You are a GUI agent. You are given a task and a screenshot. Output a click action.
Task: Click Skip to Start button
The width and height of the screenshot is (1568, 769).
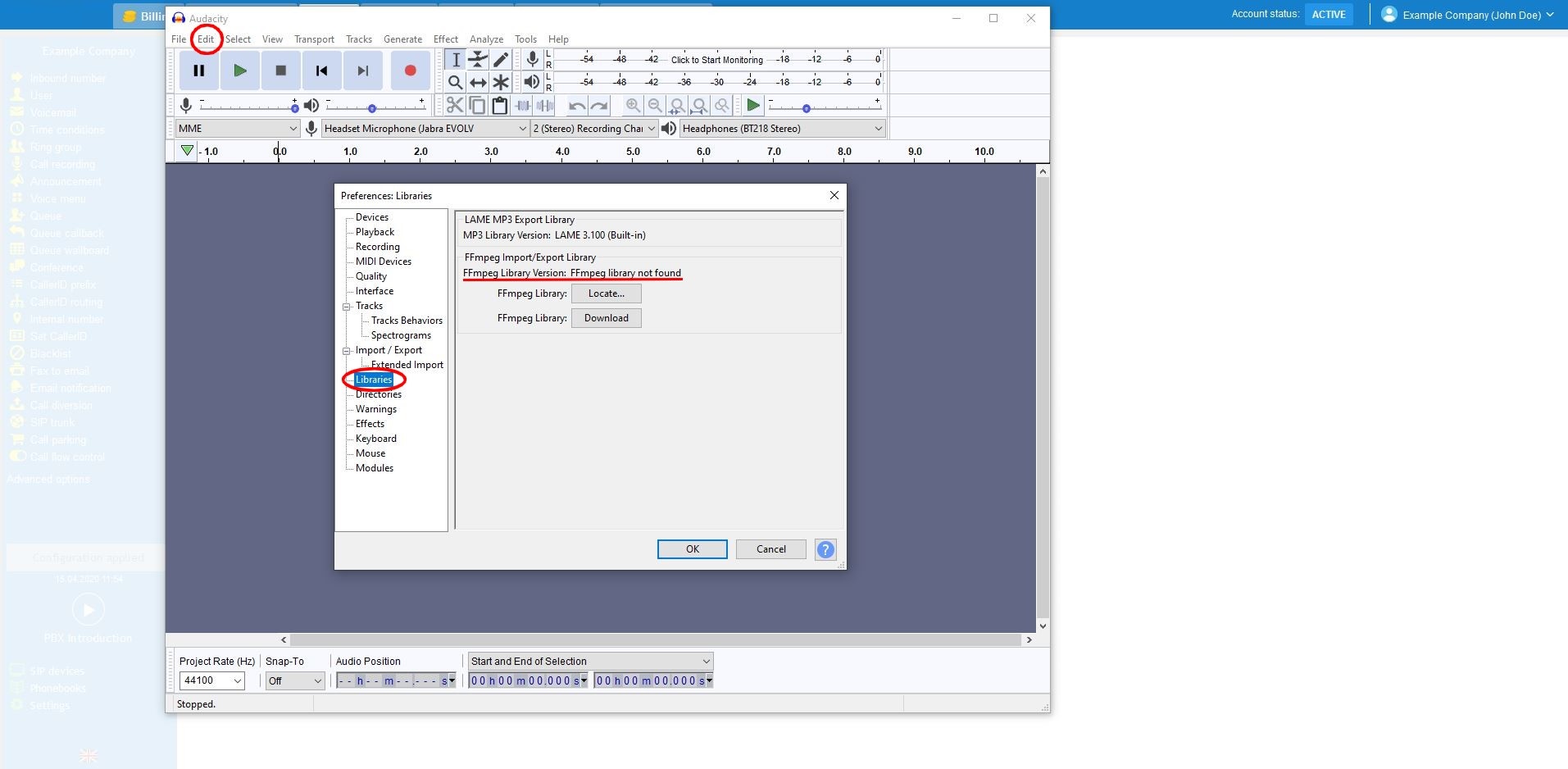click(322, 71)
